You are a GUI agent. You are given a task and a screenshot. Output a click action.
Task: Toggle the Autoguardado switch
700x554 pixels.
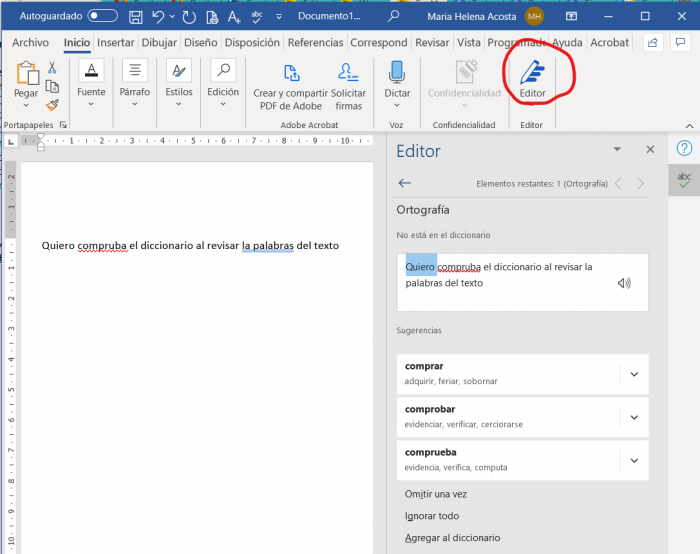[x=102, y=16]
